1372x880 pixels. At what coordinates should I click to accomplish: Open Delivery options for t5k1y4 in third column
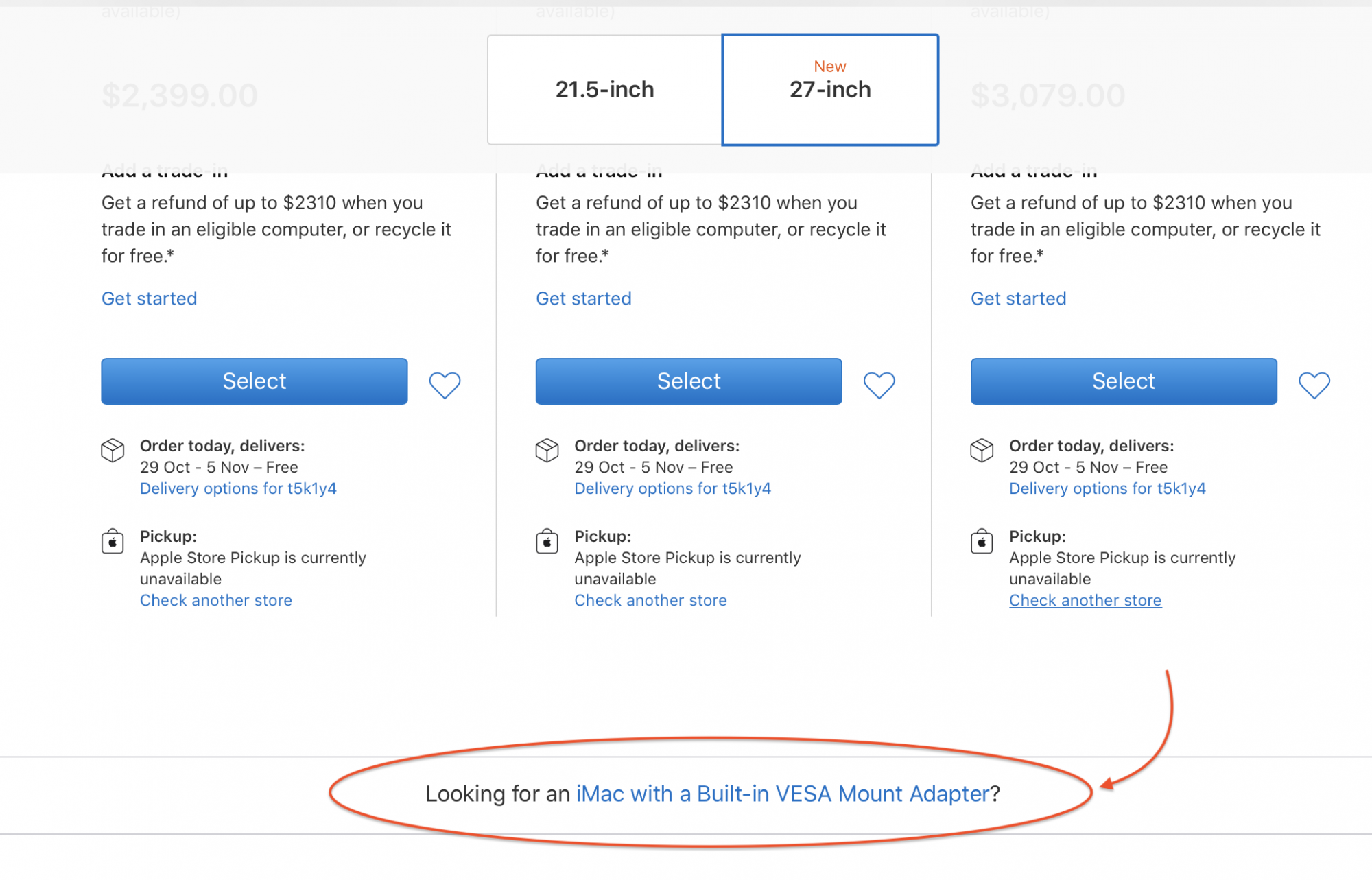[x=1107, y=488]
